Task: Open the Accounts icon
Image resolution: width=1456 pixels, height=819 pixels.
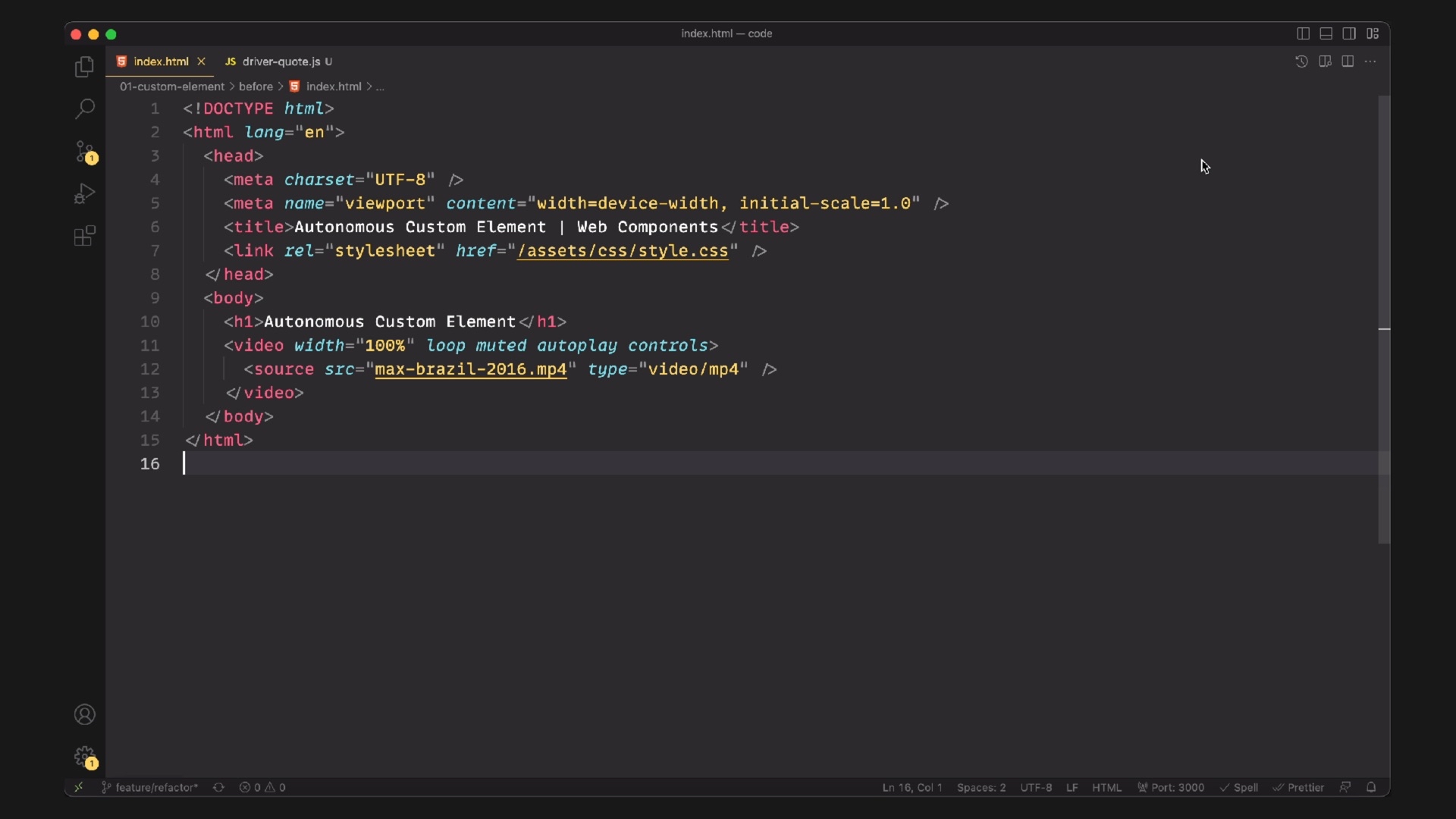Action: tap(84, 714)
